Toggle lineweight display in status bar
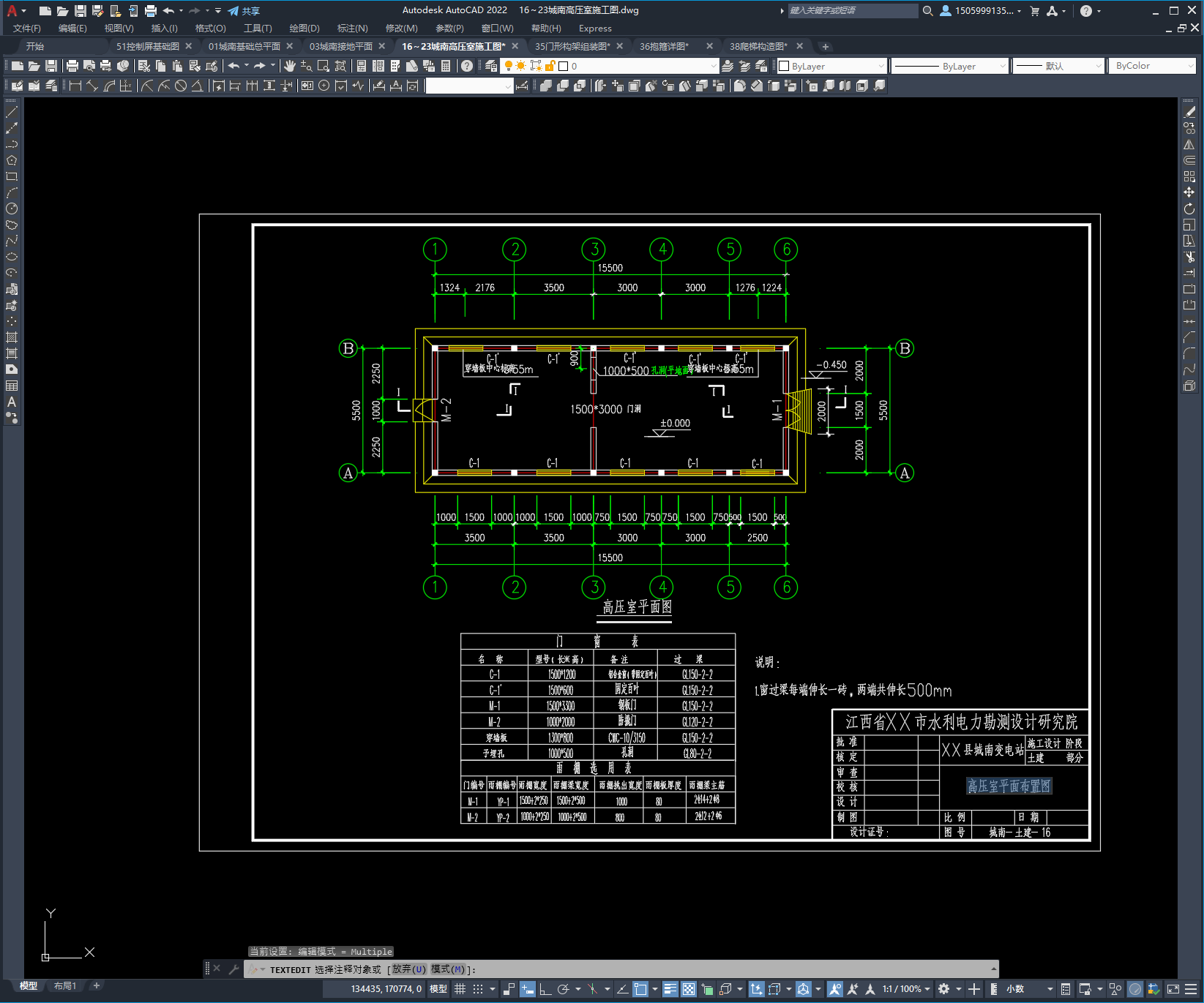Image resolution: width=1204 pixels, height=1003 pixels. (670, 989)
